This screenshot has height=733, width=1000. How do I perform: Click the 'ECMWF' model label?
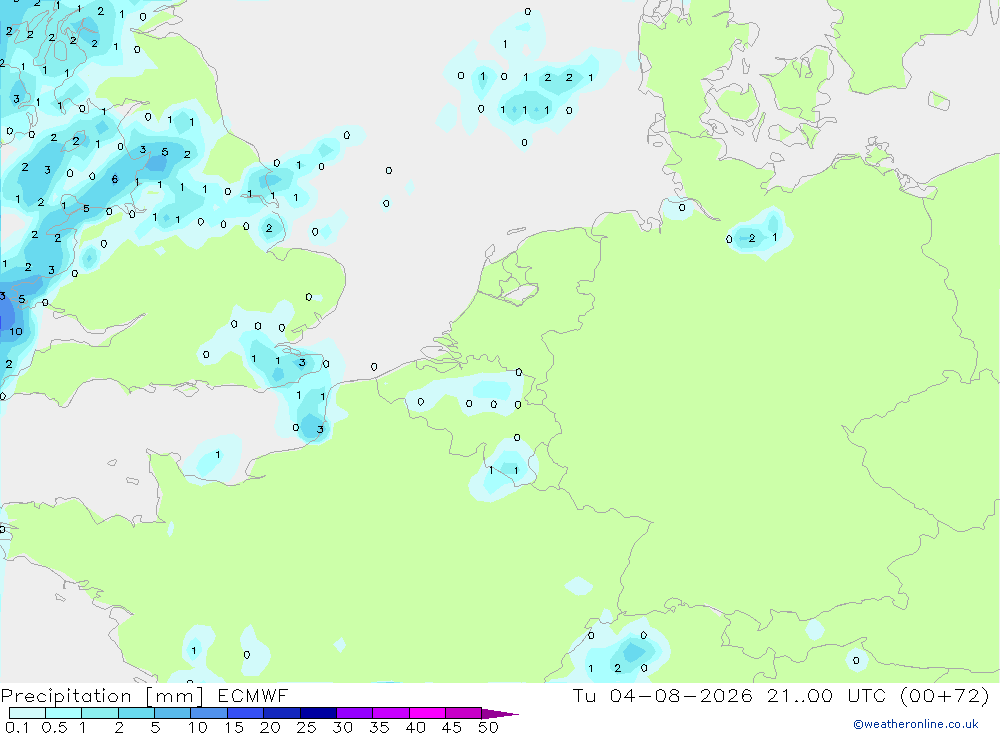253,695
